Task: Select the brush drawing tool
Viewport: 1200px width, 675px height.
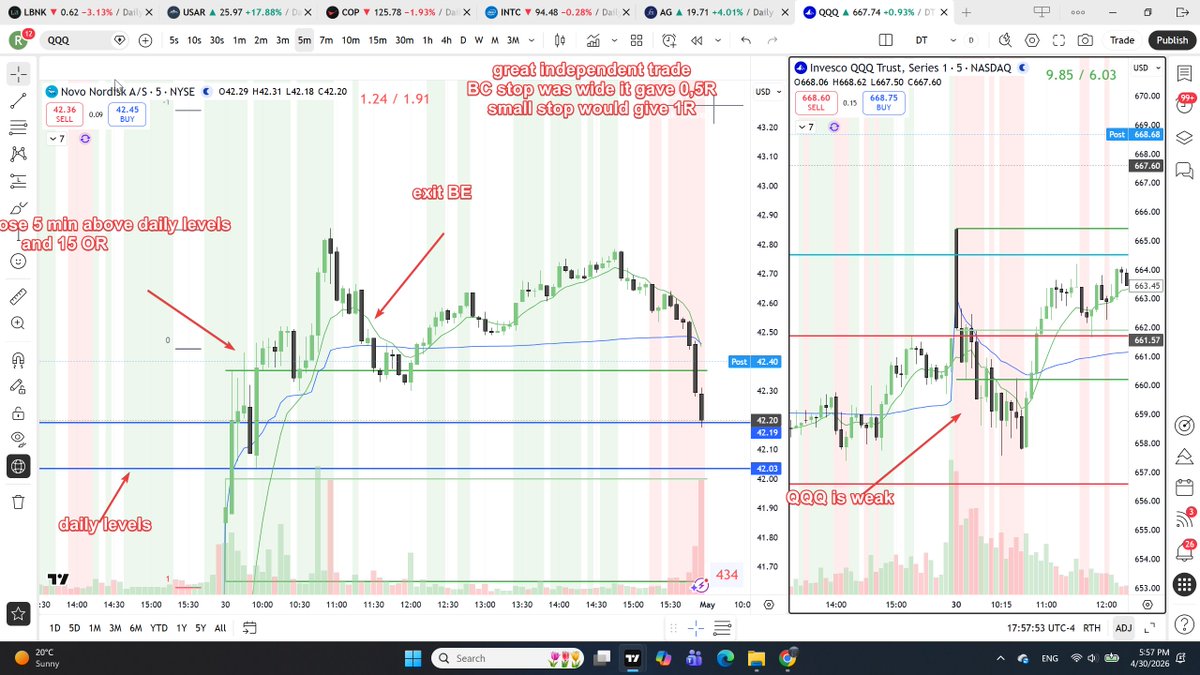Action: (18, 207)
